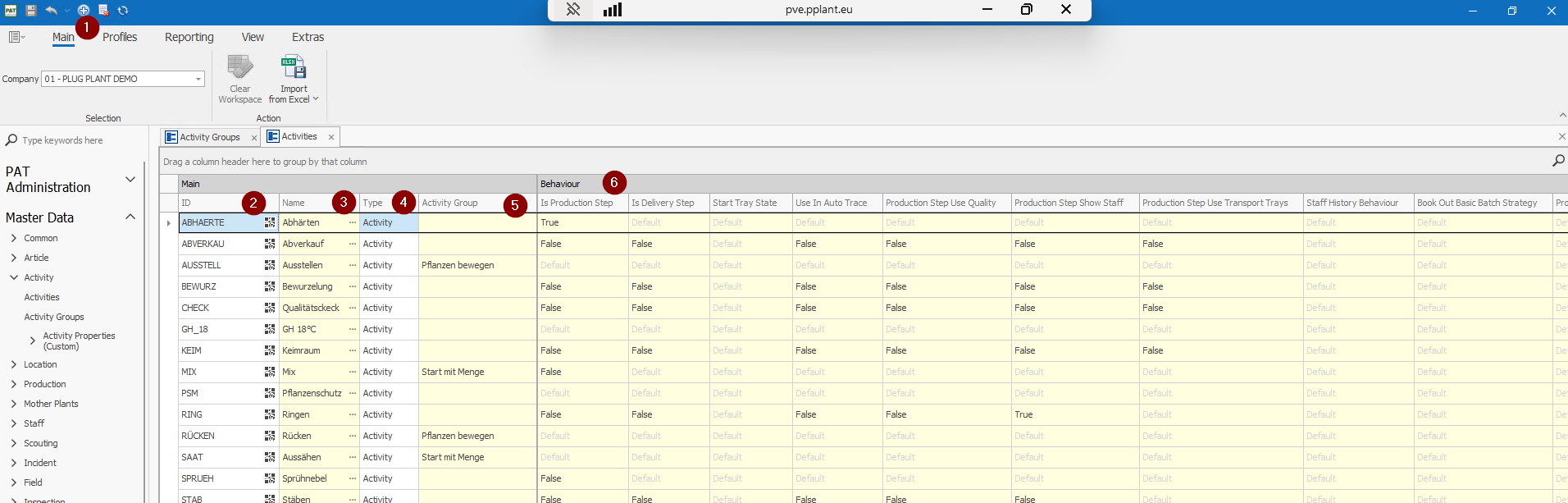Open QR code for ABVERKAUF row

pyautogui.click(x=269, y=244)
